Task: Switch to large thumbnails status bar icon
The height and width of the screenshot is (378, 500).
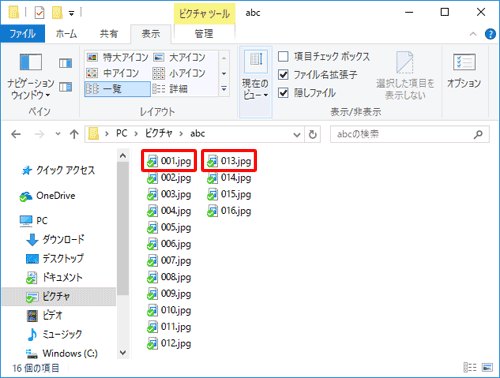Action: point(487,368)
